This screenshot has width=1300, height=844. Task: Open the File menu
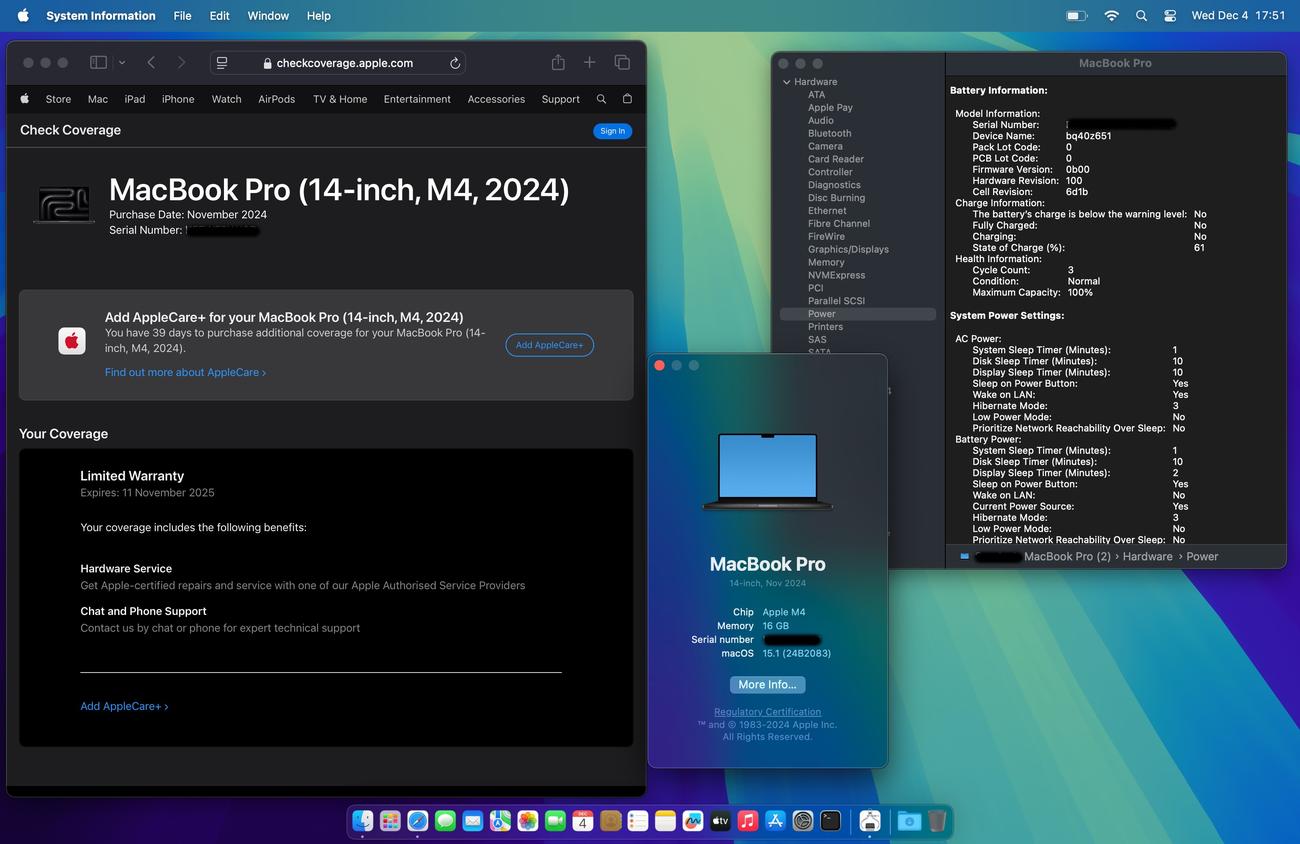pyautogui.click(x=182, y=16)
